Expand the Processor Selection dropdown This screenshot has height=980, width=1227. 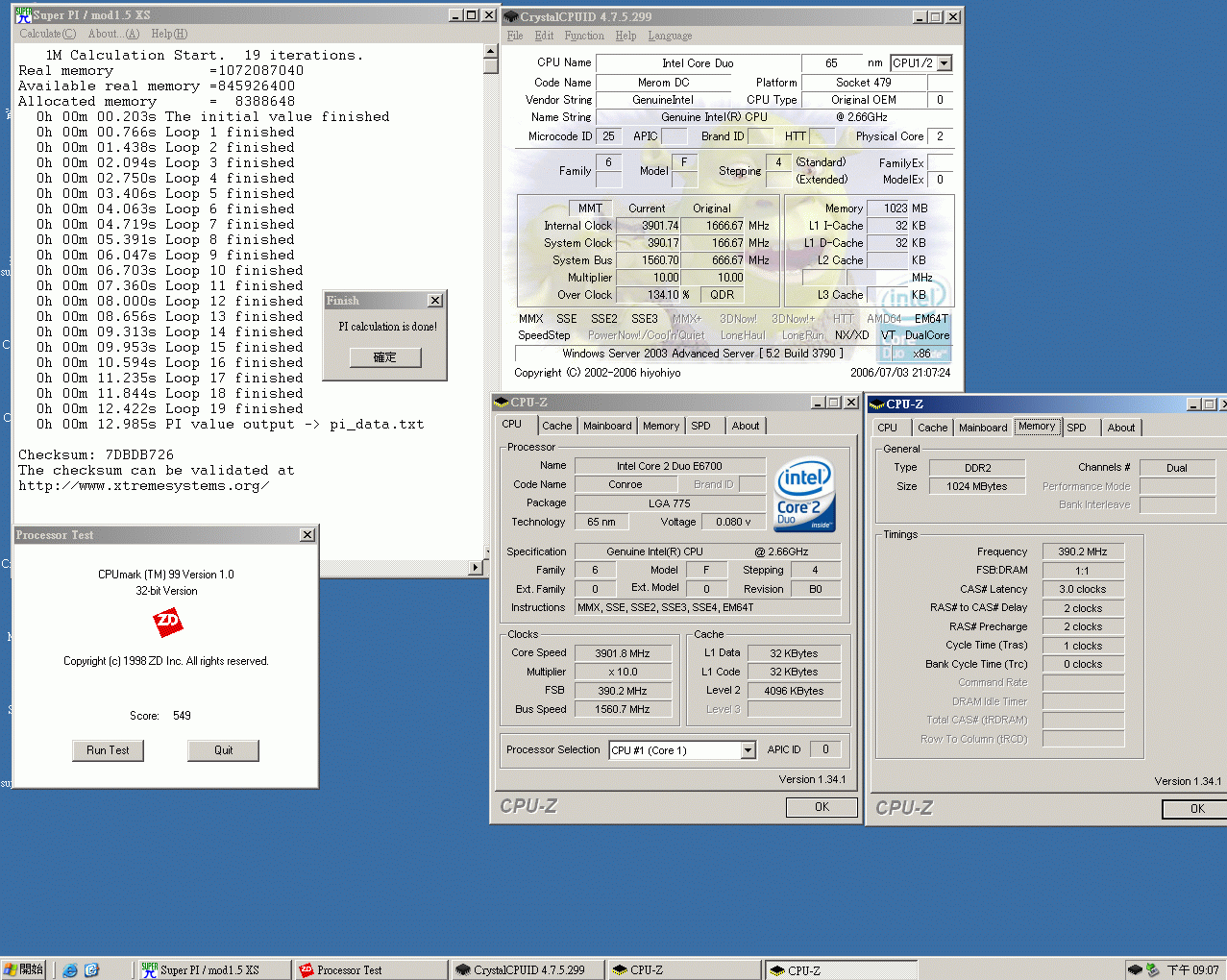(748, 750)
